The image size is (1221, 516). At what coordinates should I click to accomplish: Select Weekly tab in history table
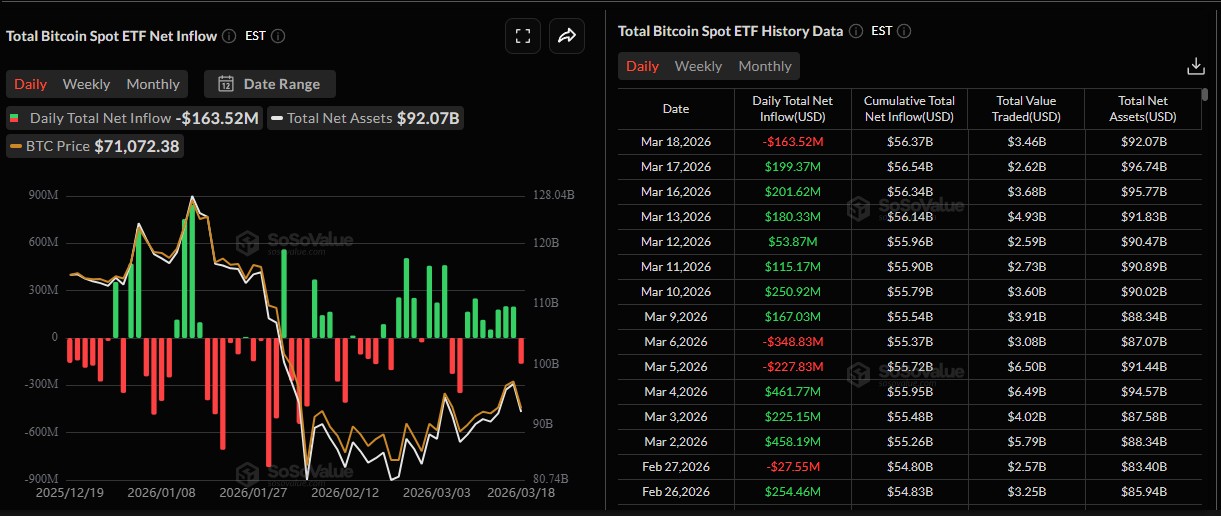pyautogui.click(x=698, y=66)
